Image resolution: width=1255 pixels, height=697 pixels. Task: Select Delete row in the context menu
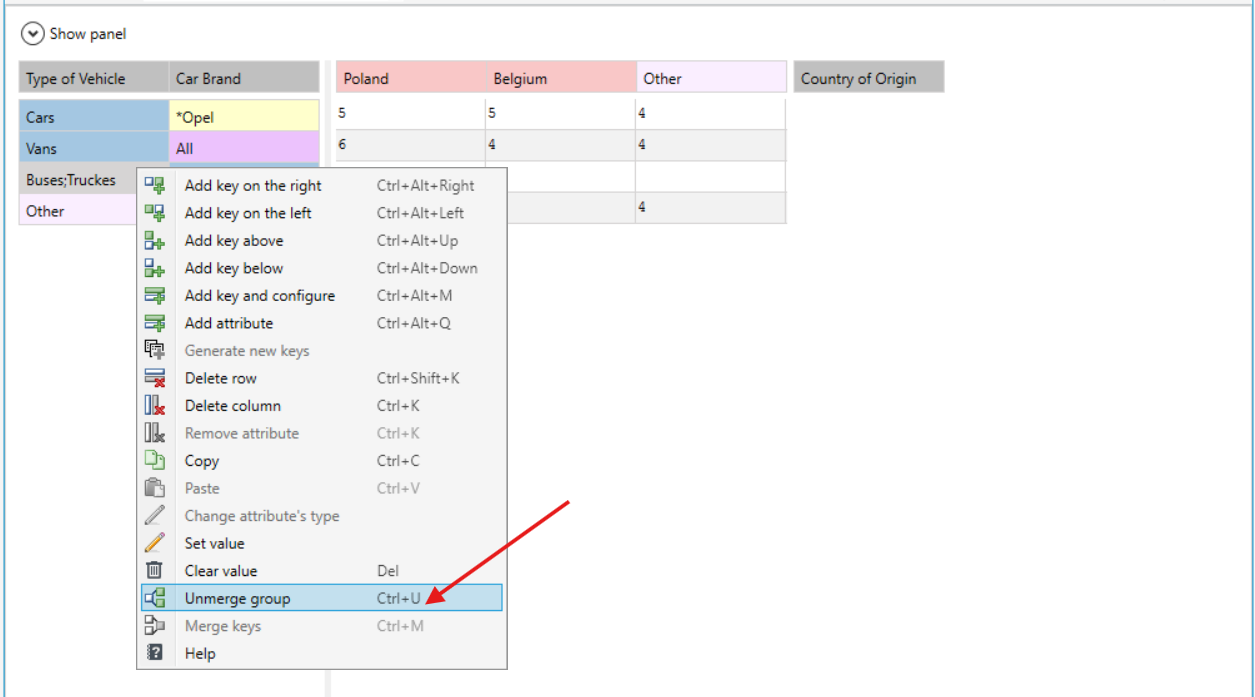(321, 378)
